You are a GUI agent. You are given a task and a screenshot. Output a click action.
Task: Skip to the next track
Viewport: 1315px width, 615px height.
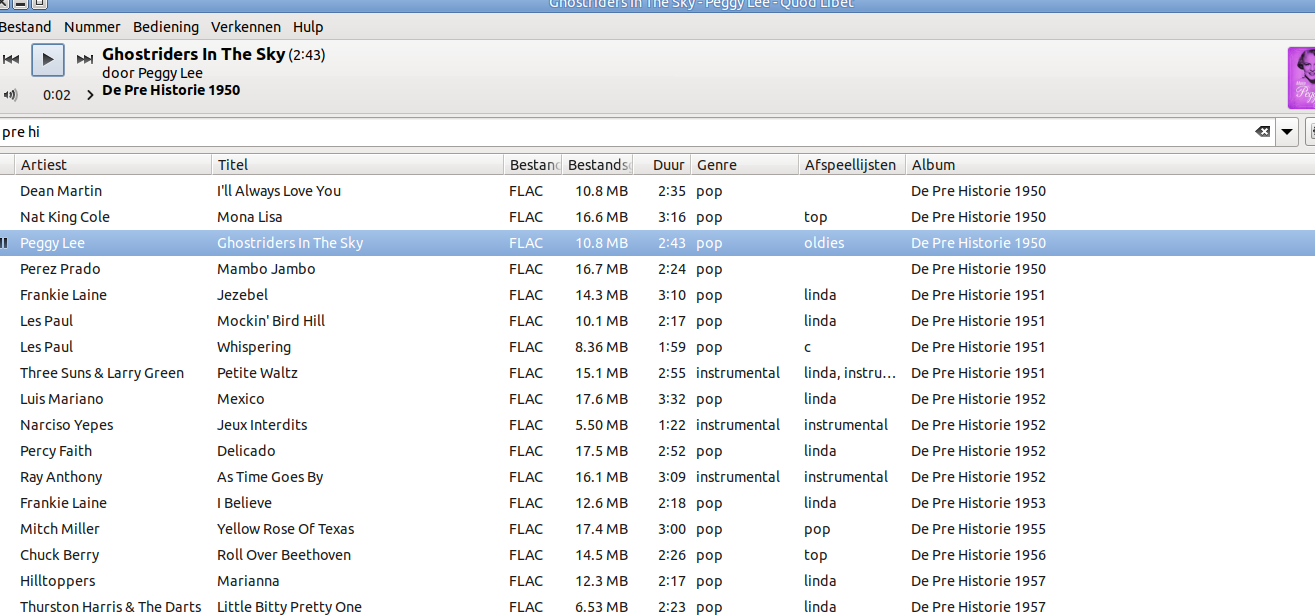85,60
